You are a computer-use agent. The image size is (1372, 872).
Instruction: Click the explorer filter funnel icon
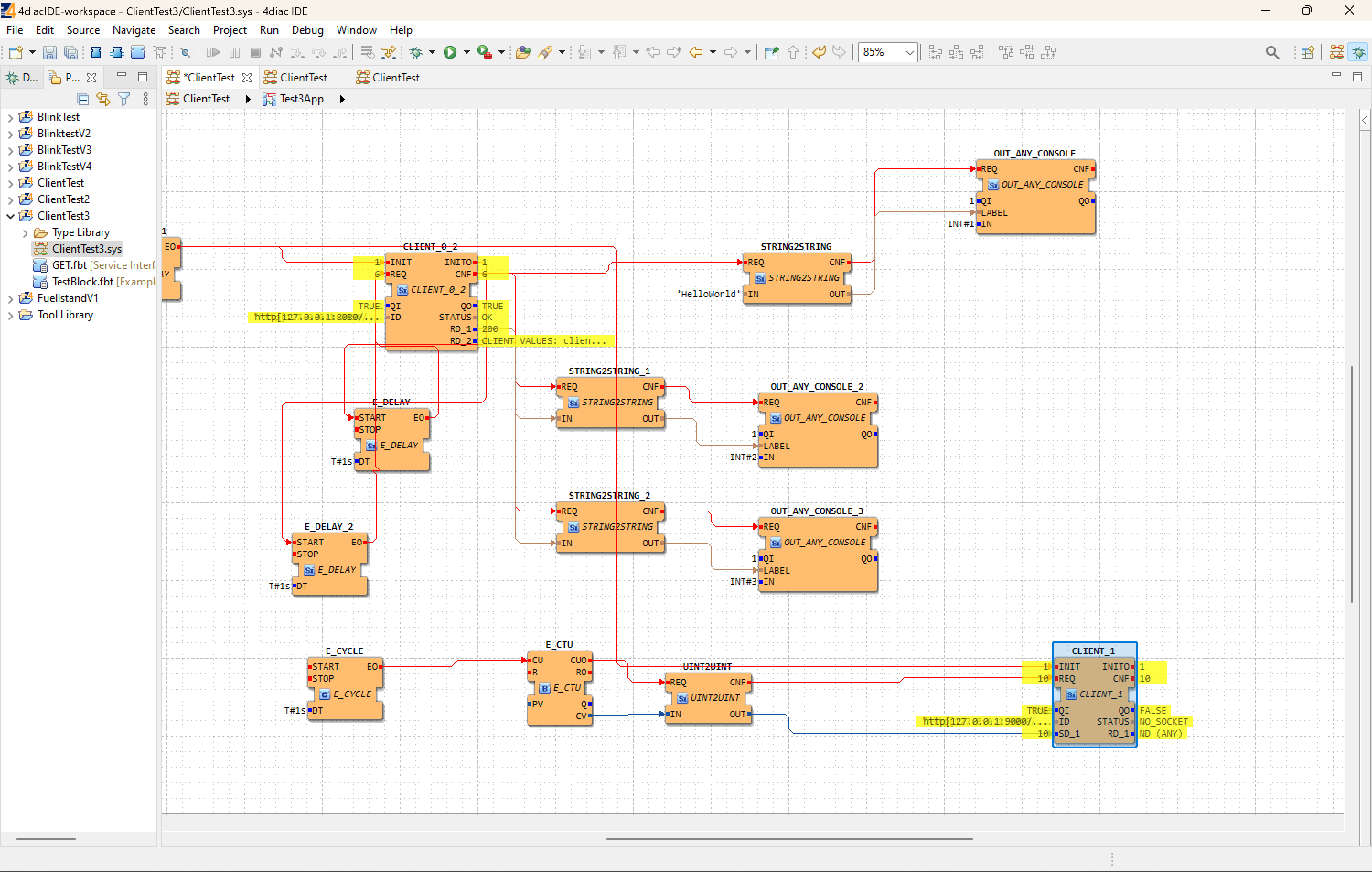[x=123, y=99]
